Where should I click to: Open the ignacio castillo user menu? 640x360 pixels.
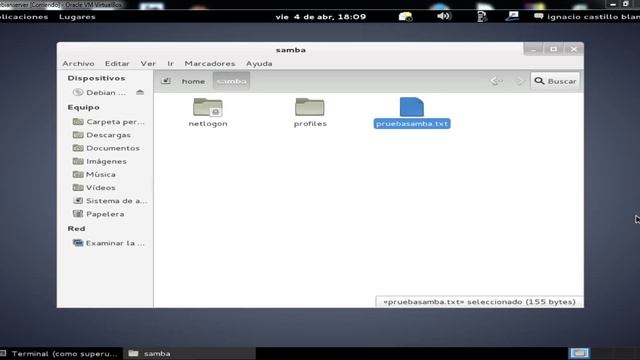pos(587,17)
